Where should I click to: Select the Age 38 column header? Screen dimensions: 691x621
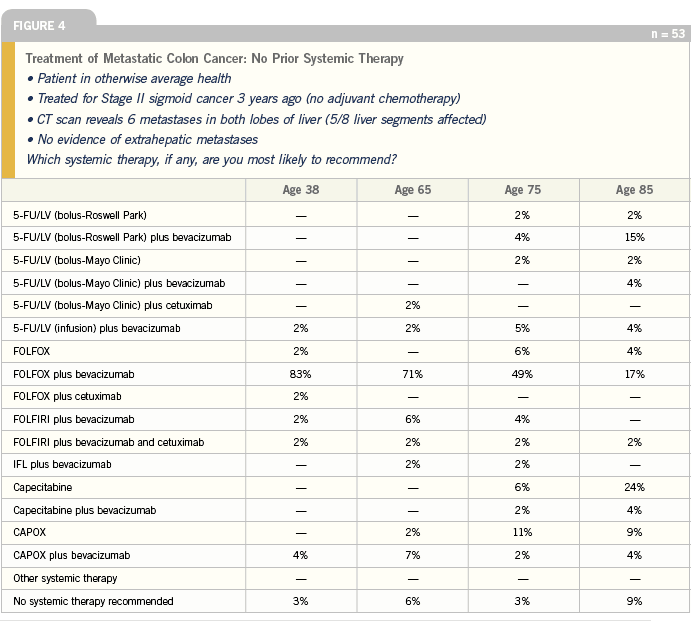tap(301, 190)
